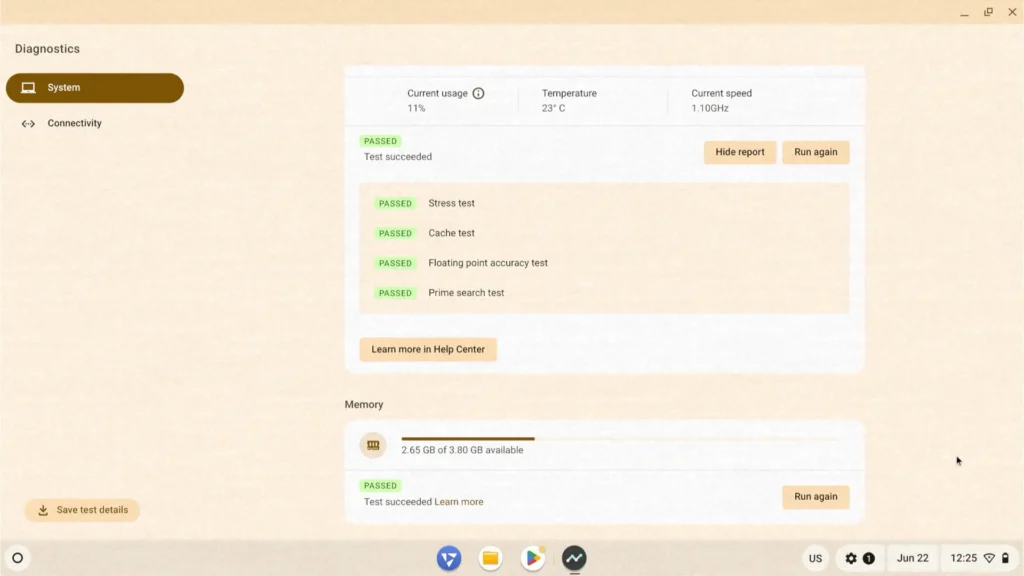Open the System section in sidebar
This screenshot has width=1024, height=576.
click(x=95, y=88)
